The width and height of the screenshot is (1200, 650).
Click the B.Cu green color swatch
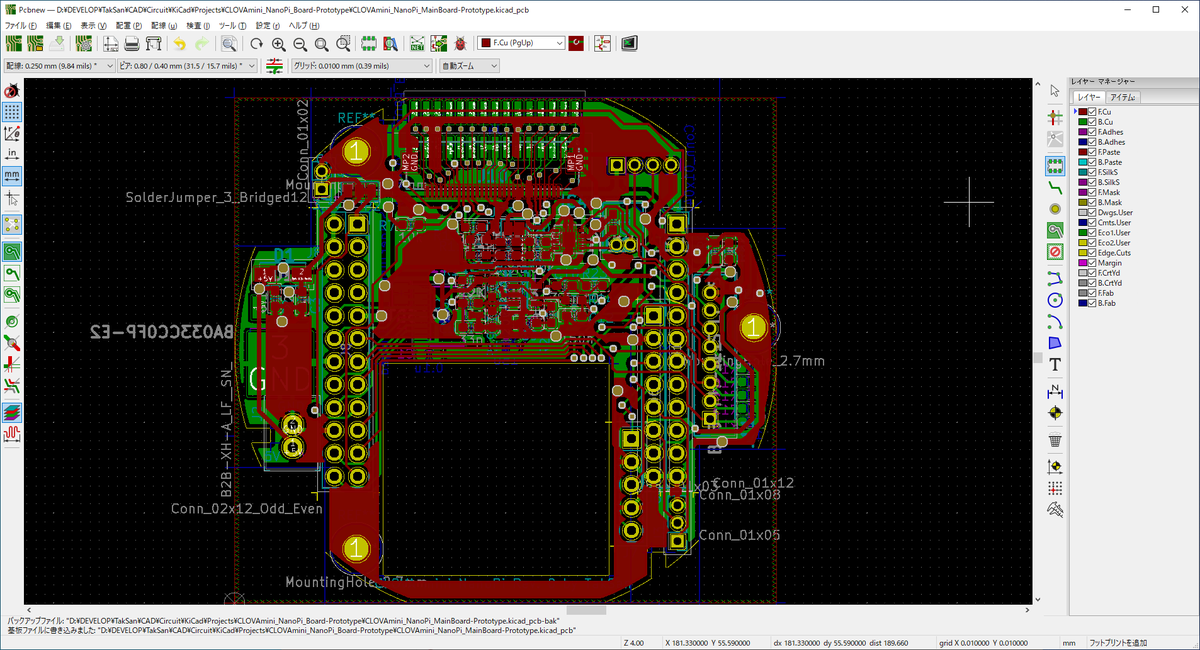1082,122
